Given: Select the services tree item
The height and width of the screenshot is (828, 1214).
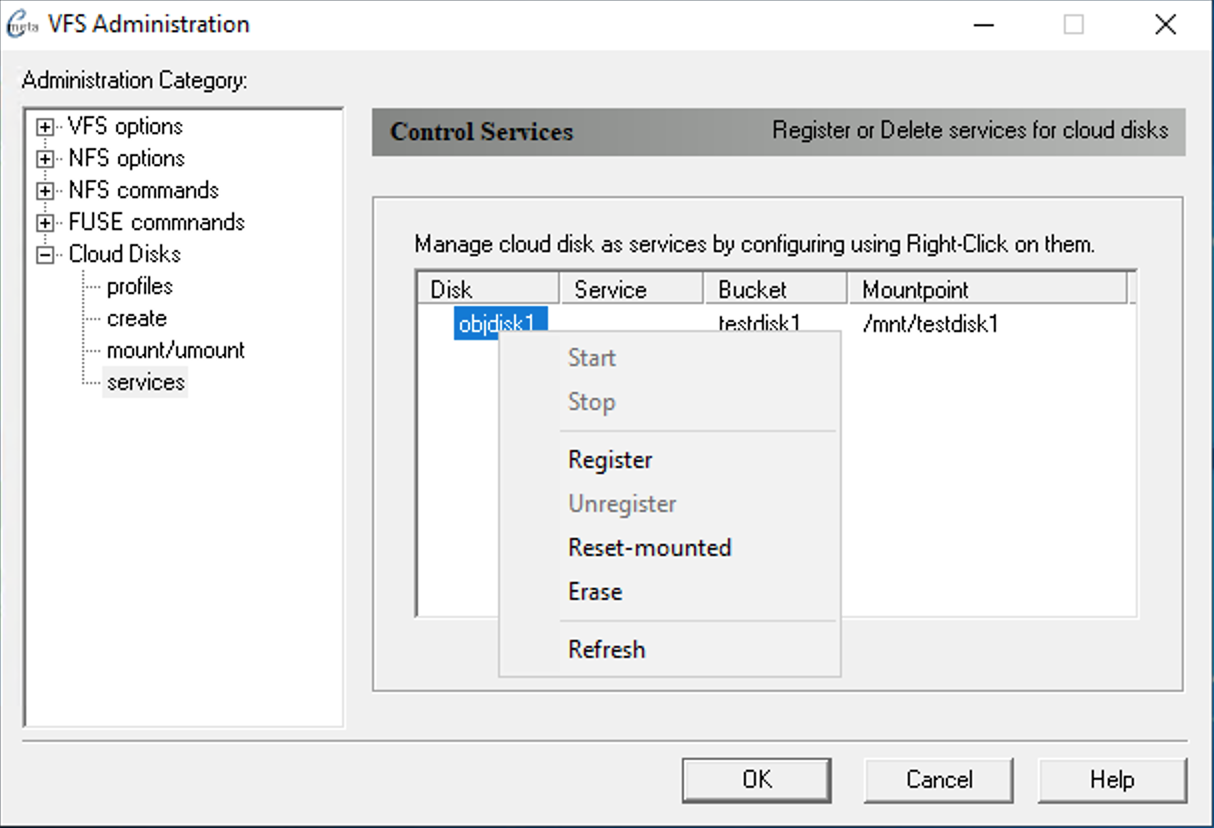Looking at the screenshot, I should click(145, 383).
